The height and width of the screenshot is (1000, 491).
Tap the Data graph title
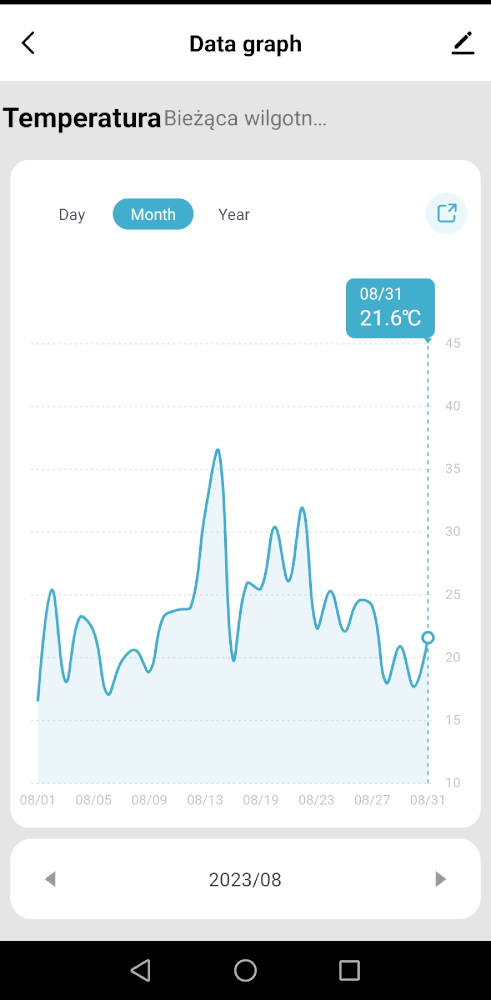[x=246, y=44]
